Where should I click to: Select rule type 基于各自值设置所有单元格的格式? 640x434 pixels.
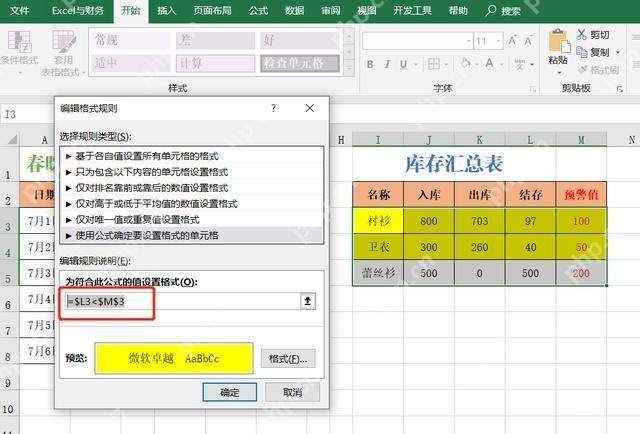click(191, 156)
